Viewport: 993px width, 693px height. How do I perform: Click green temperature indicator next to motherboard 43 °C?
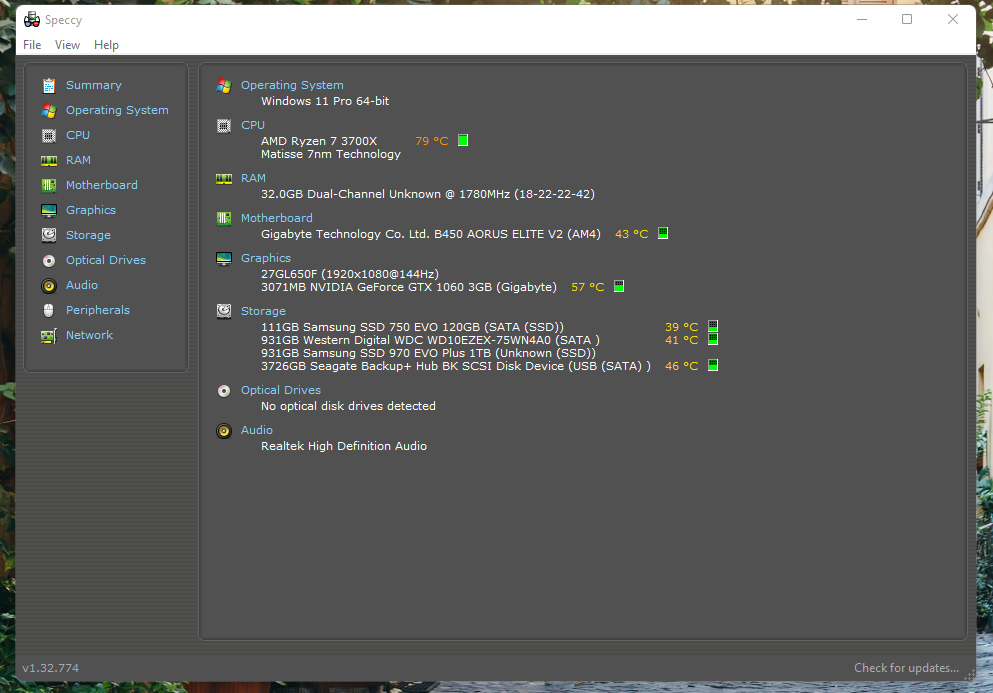point(663,233)
